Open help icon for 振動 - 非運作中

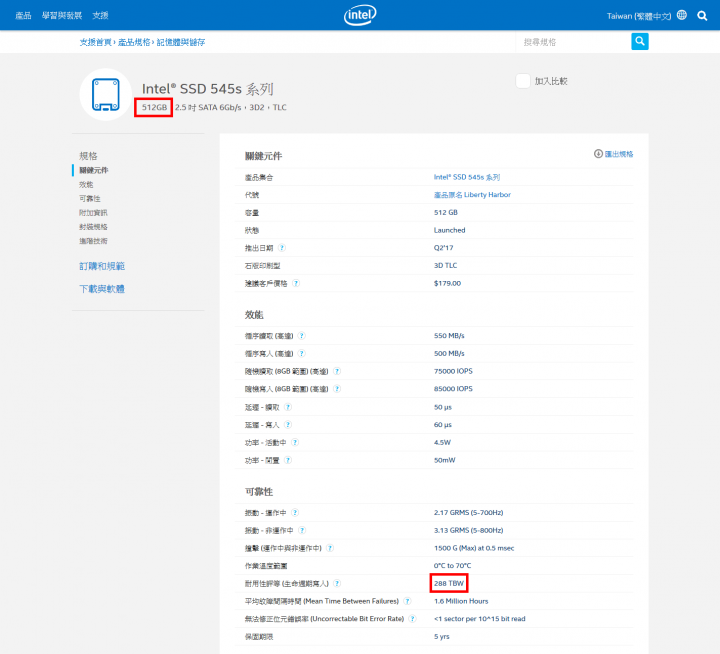pos(302,530)
